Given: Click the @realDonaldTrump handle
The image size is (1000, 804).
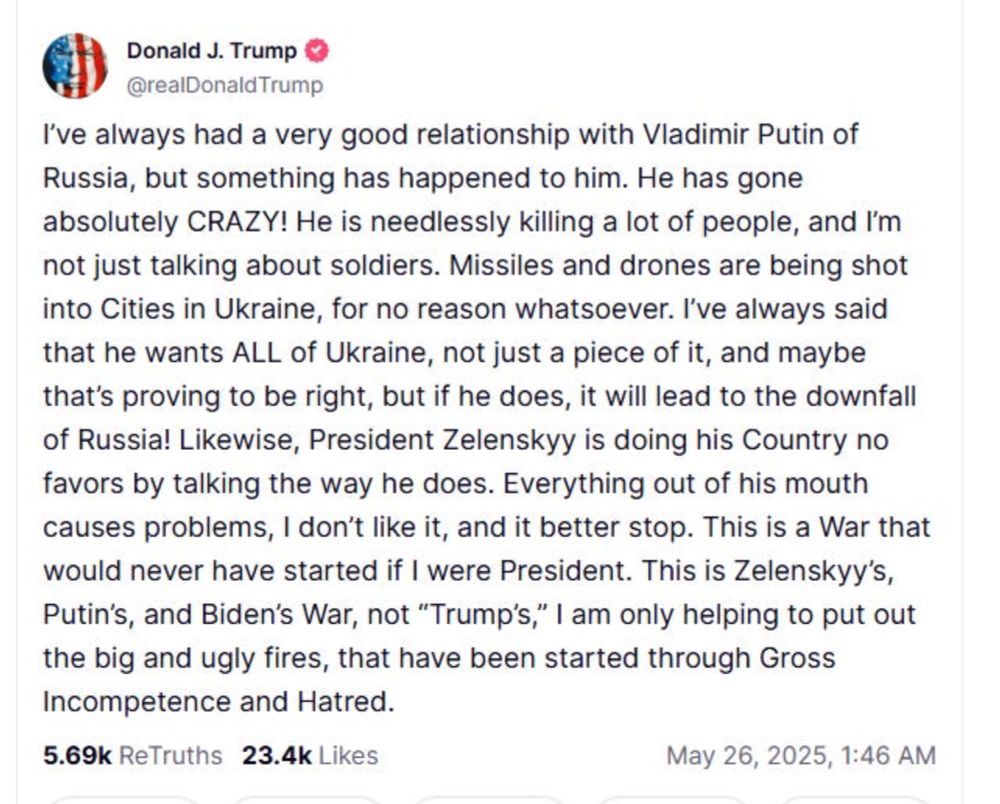Looking at the screenshot, I should pos(225,85).
